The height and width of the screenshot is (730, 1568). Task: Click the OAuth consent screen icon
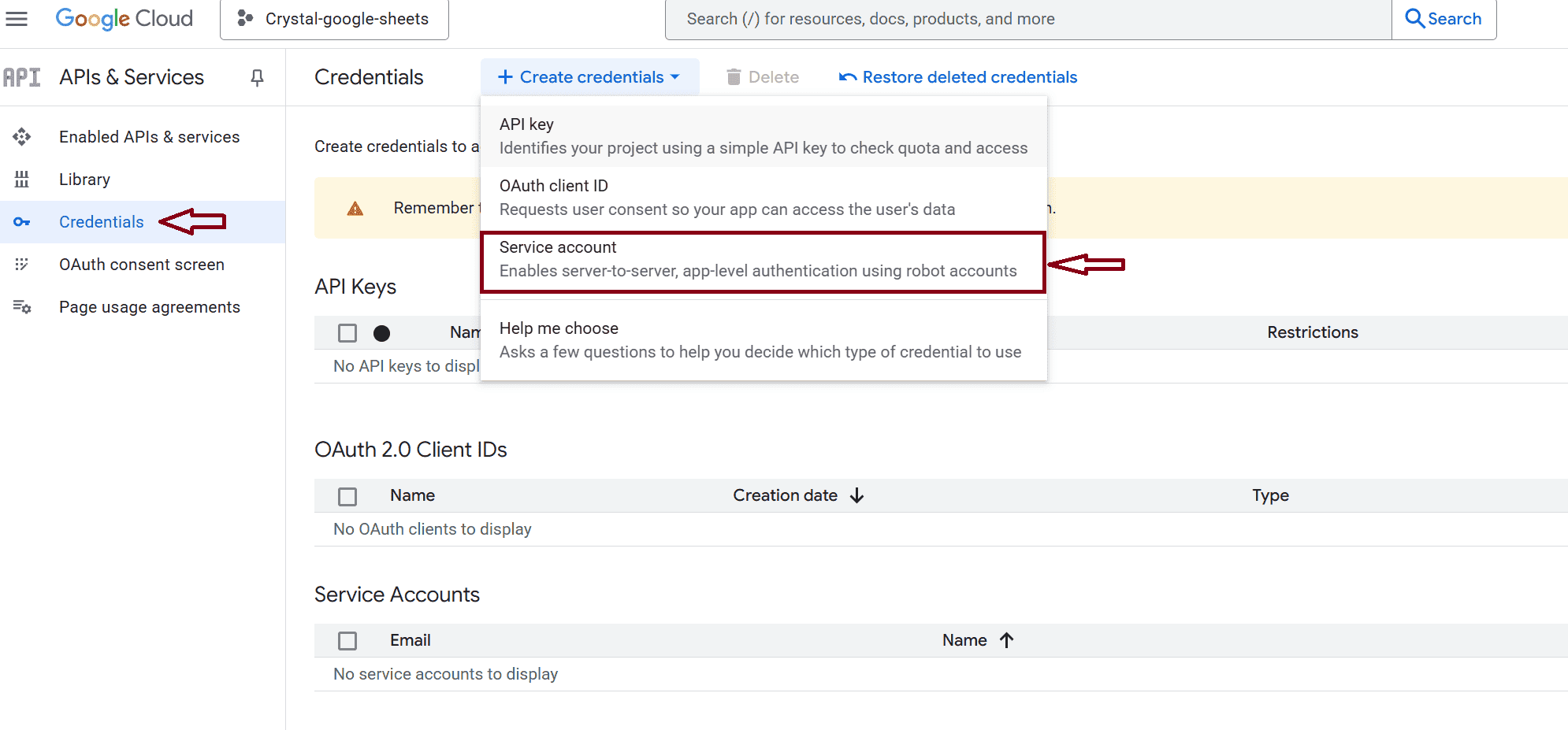(22, 265)
